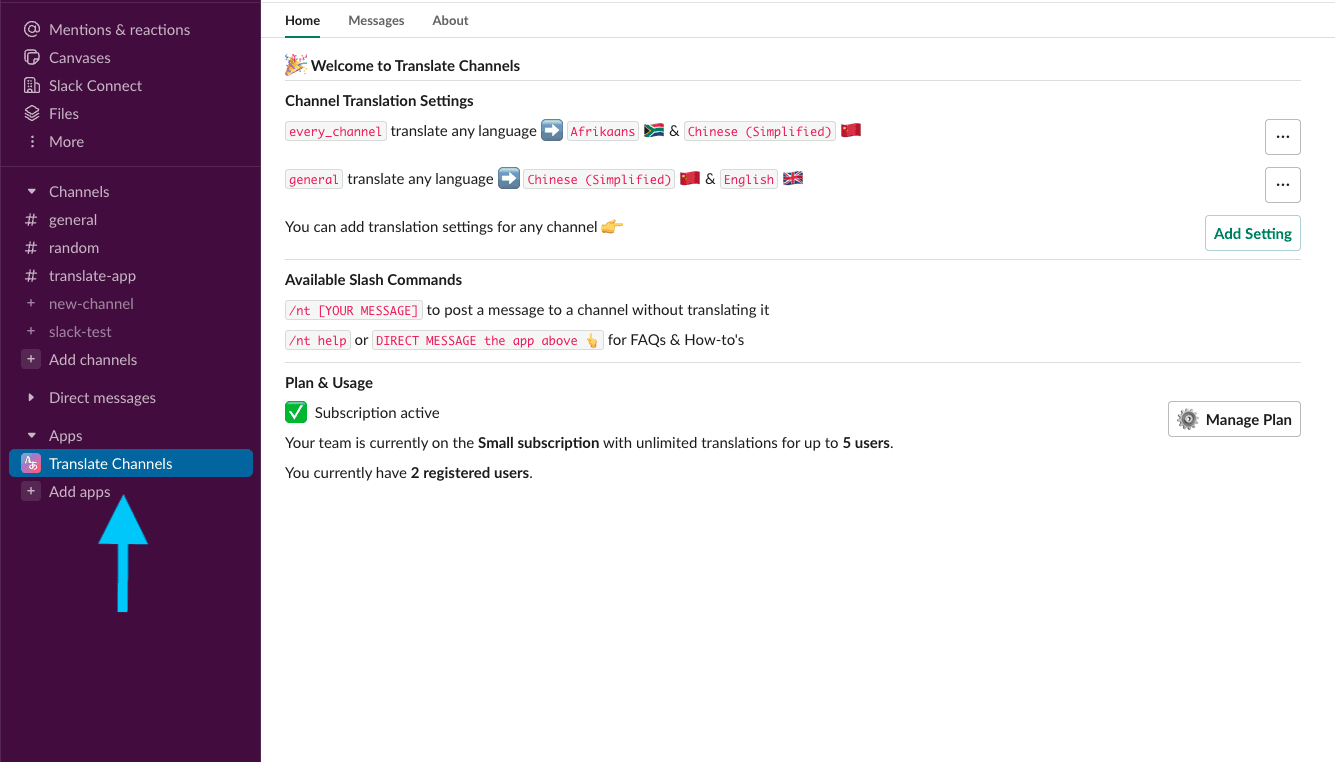Click plus icon beside new-channel

30,304
